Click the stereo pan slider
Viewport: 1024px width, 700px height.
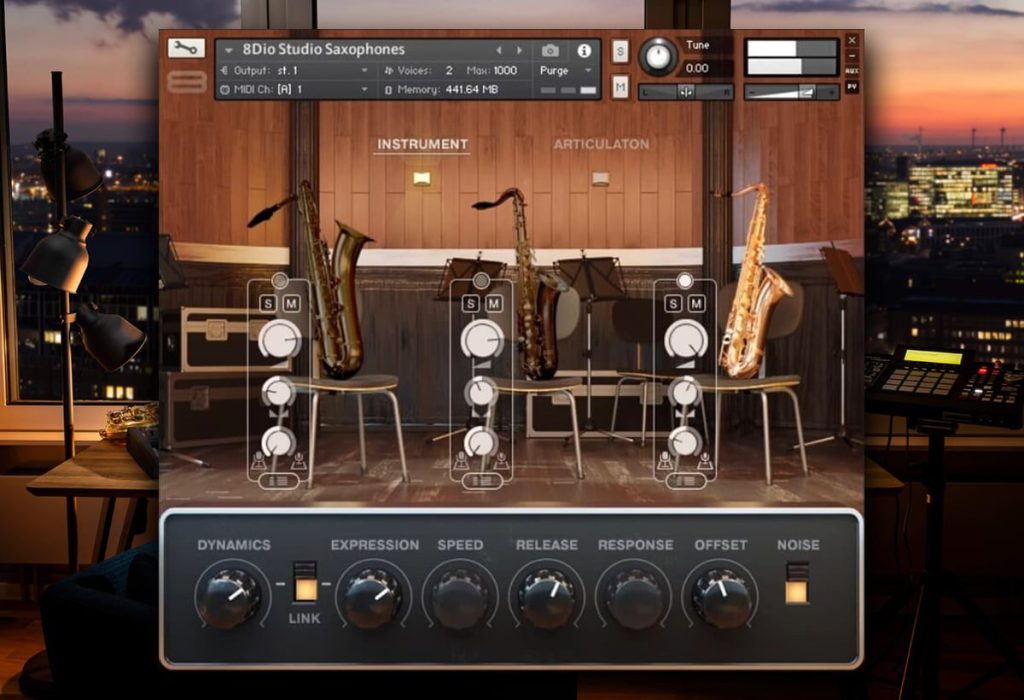[686, 92]
